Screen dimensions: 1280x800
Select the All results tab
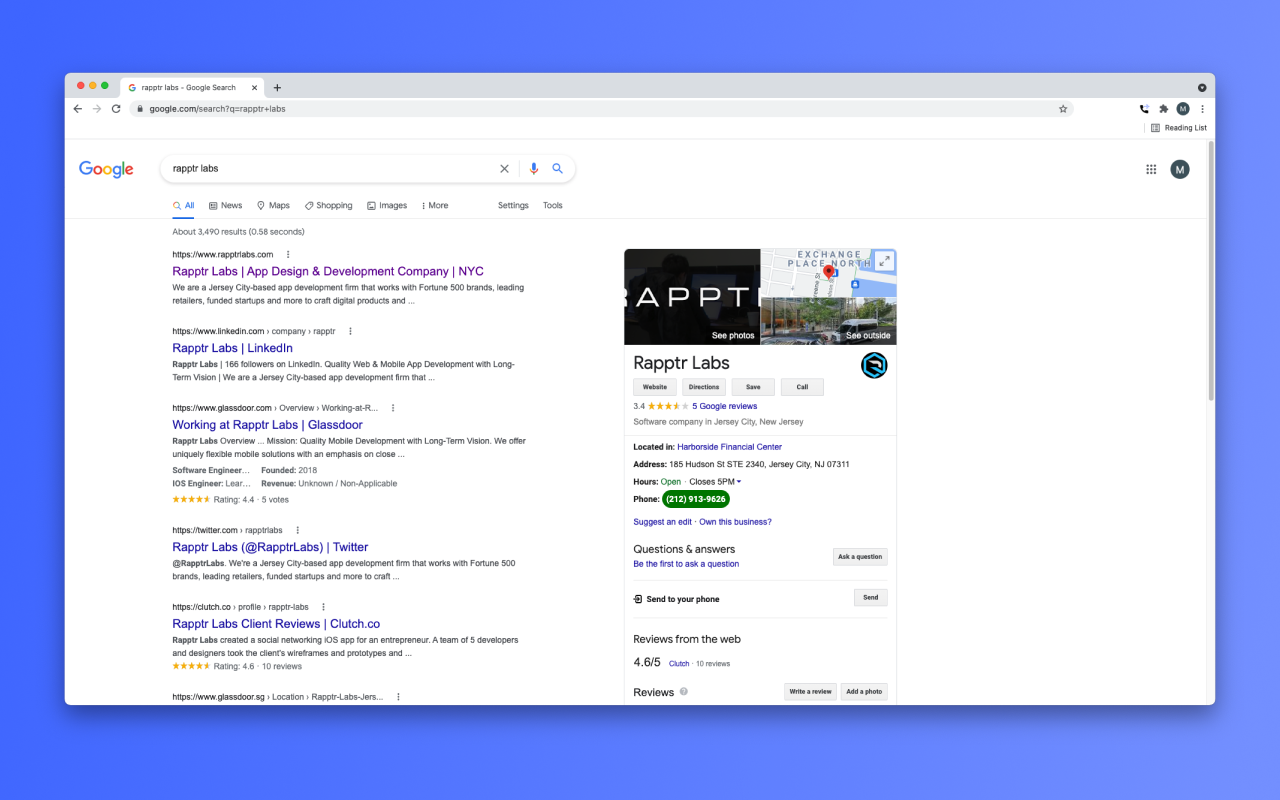tap(184, 206)
